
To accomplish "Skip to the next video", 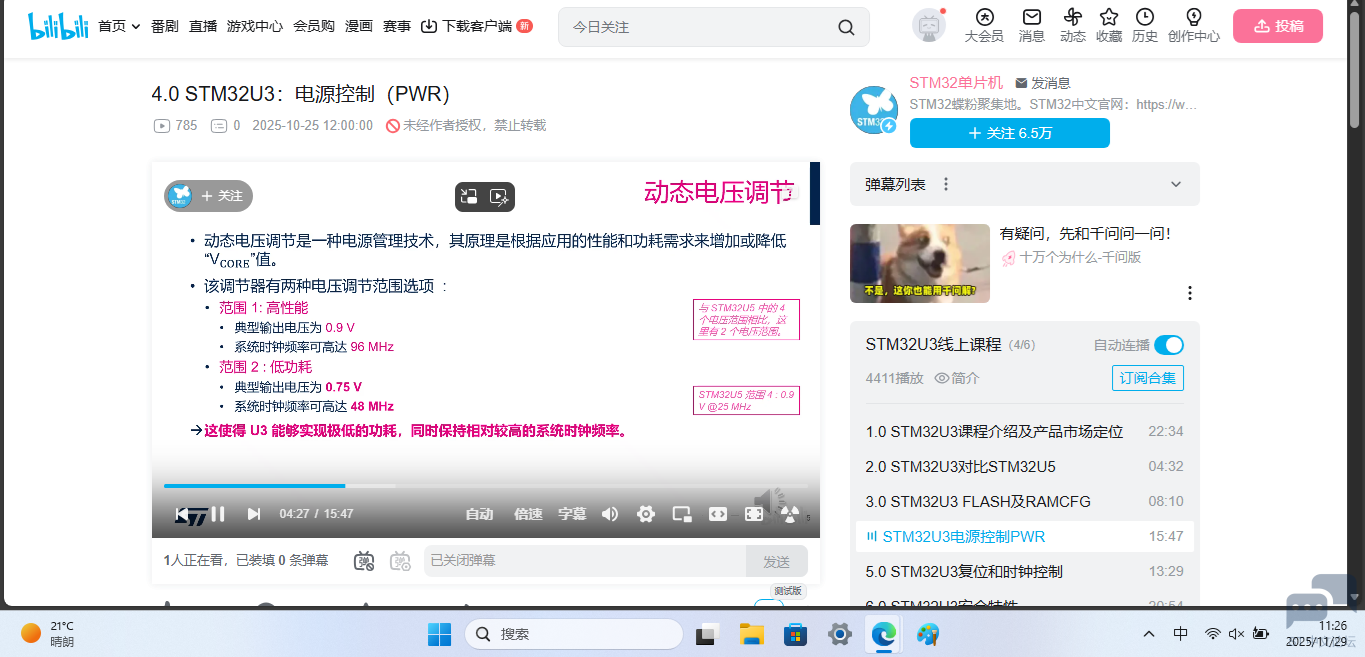I will coord(253,513).
